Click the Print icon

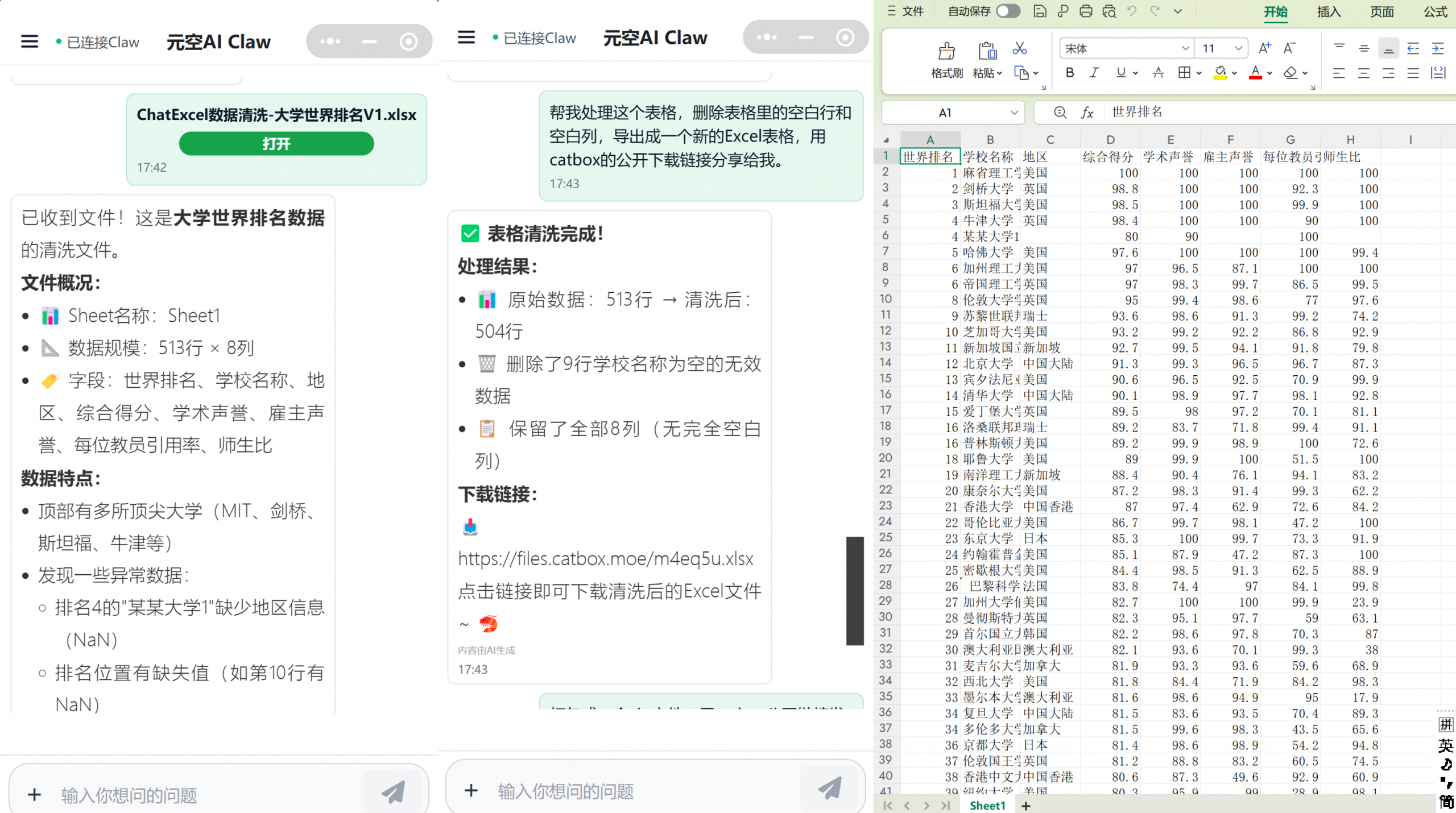click(x=1086, y=11)
